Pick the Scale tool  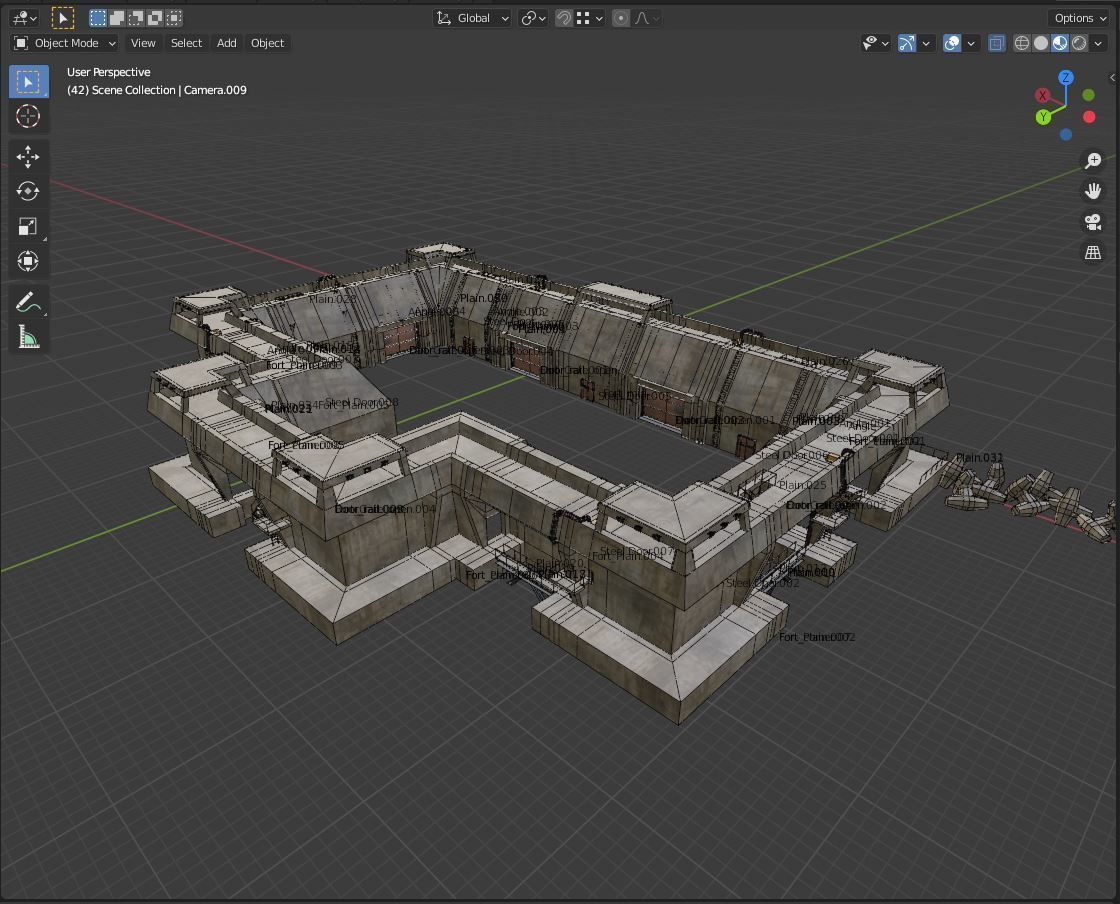(28, 226)
